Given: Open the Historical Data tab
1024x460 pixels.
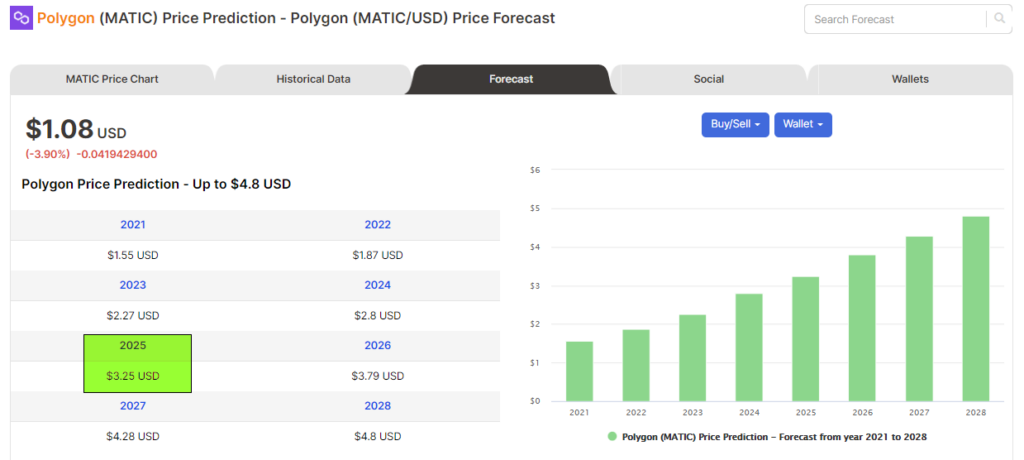Looking at the screenshot, I should [x=313, y=79].
